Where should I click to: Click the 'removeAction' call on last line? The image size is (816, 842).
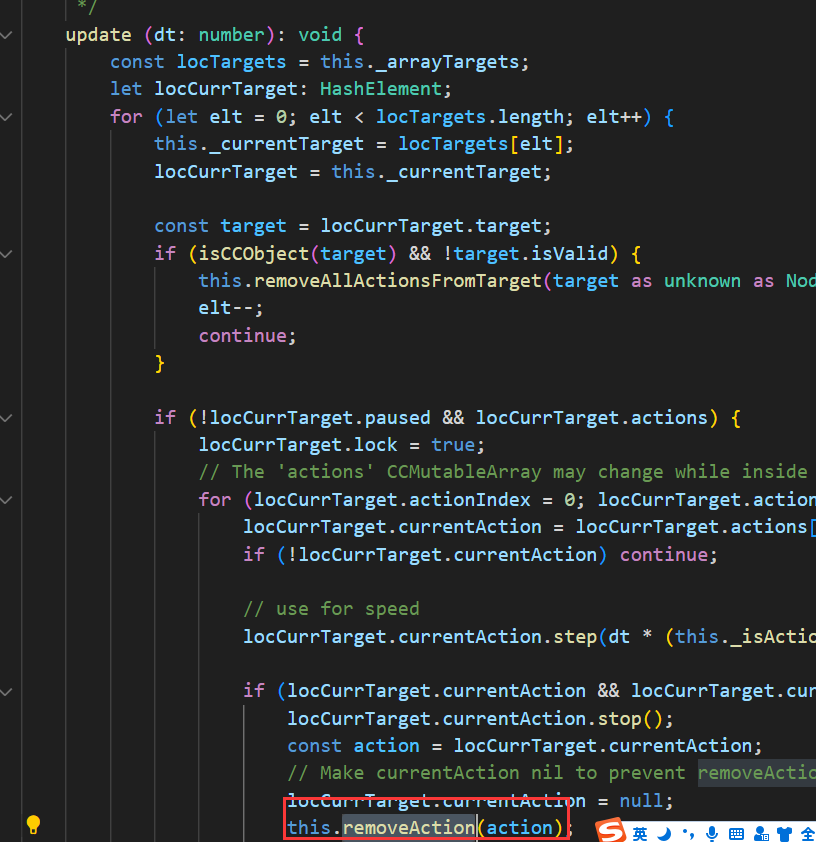409,828
